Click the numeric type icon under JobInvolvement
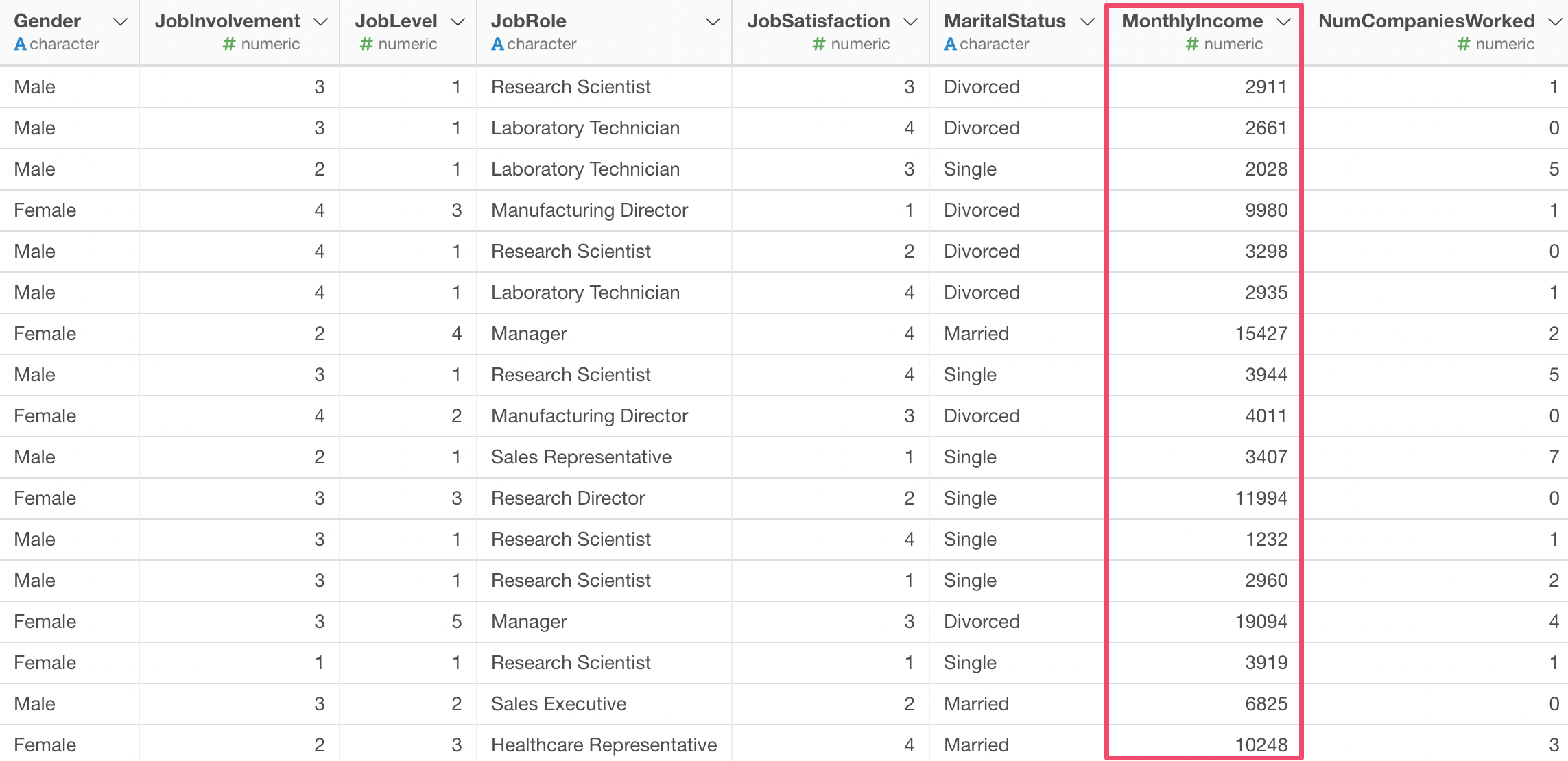 tap(229, 45)
